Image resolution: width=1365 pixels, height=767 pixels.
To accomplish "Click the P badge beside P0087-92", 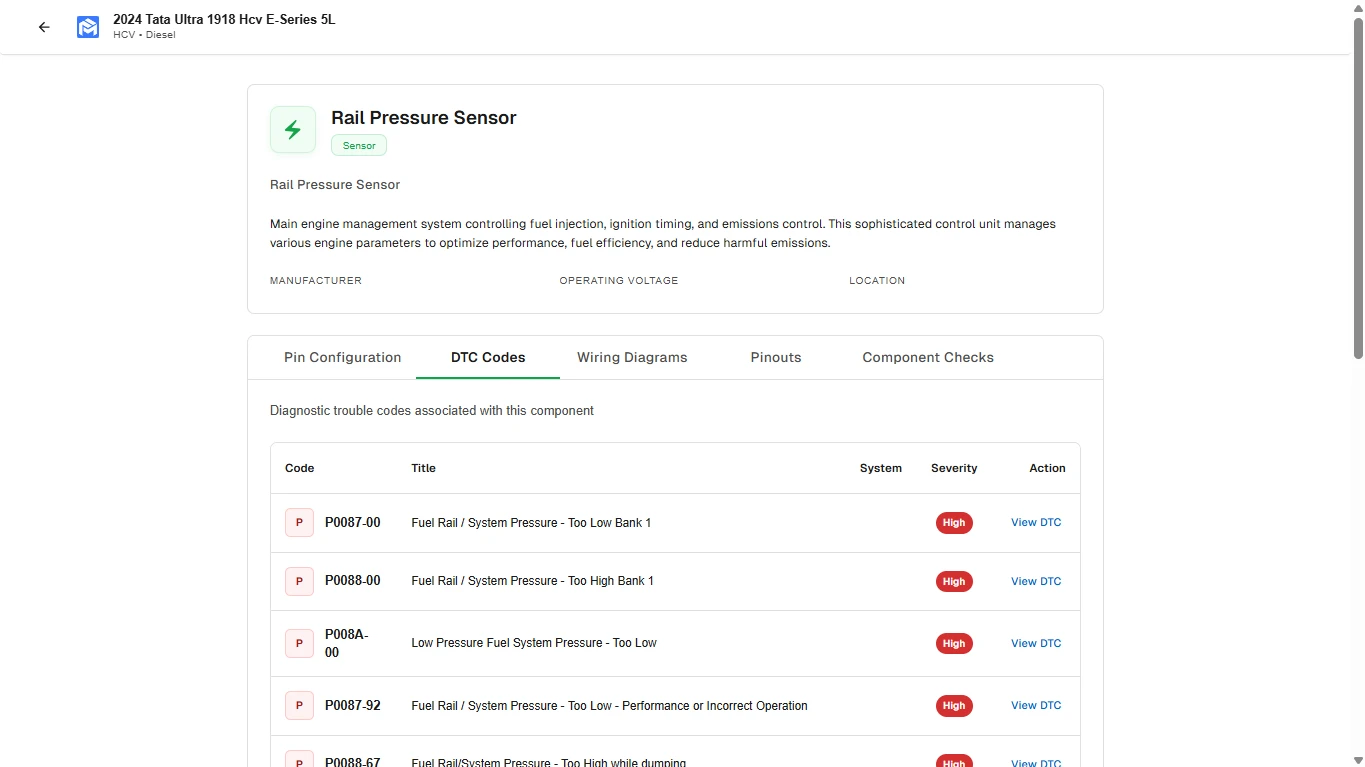I will pos(299,705).
